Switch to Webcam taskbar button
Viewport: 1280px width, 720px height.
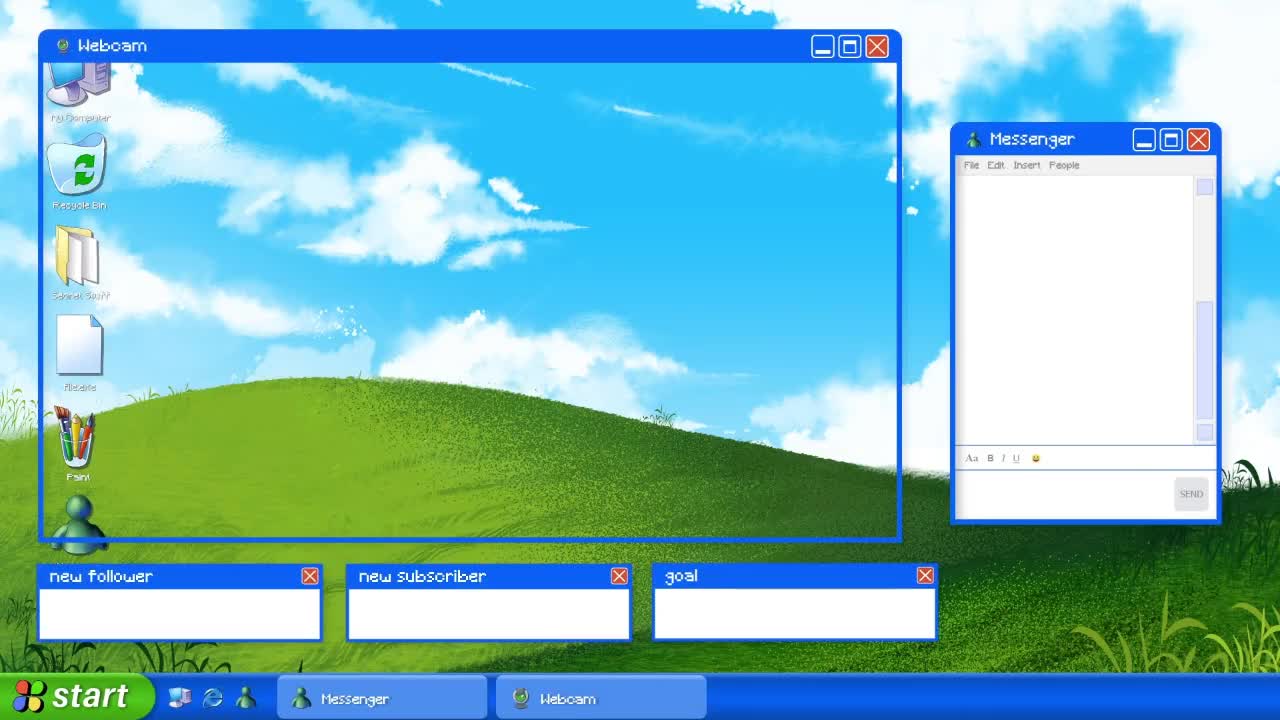tap(601, 698)
